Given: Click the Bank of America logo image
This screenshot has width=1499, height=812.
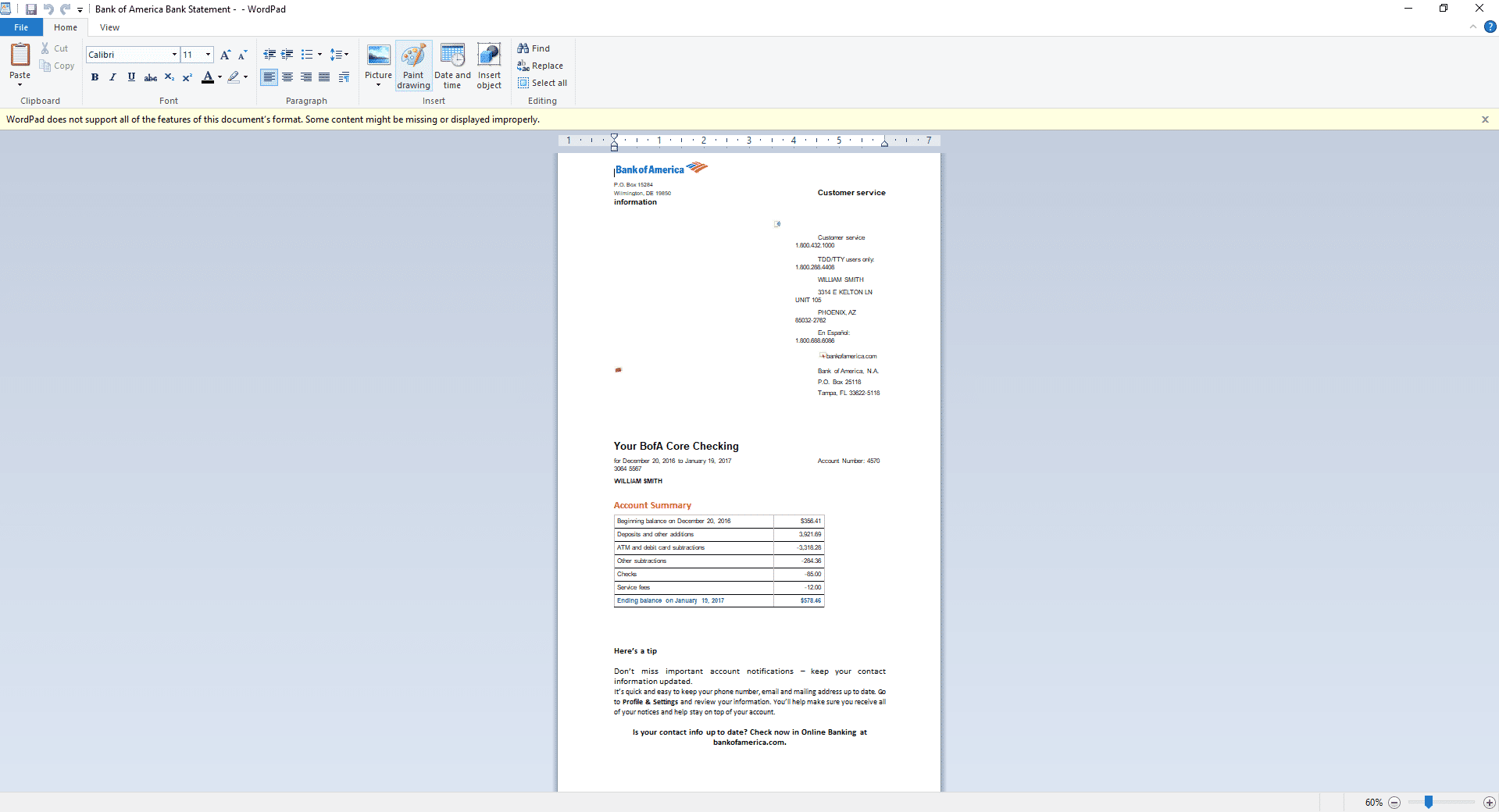Looking at the screenshot, I should tap(661, 169).
